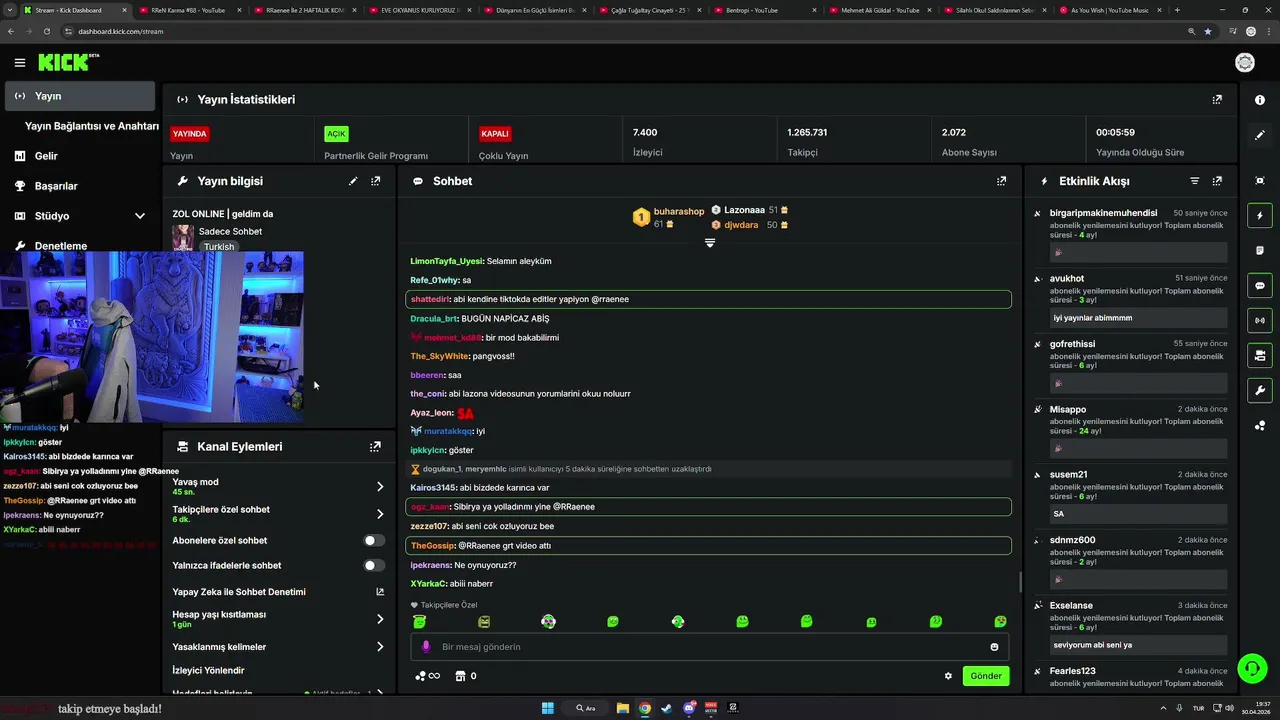
Task: Pop out the Etkinlik Akışı panel
Action: click(x=1217, y=181)
